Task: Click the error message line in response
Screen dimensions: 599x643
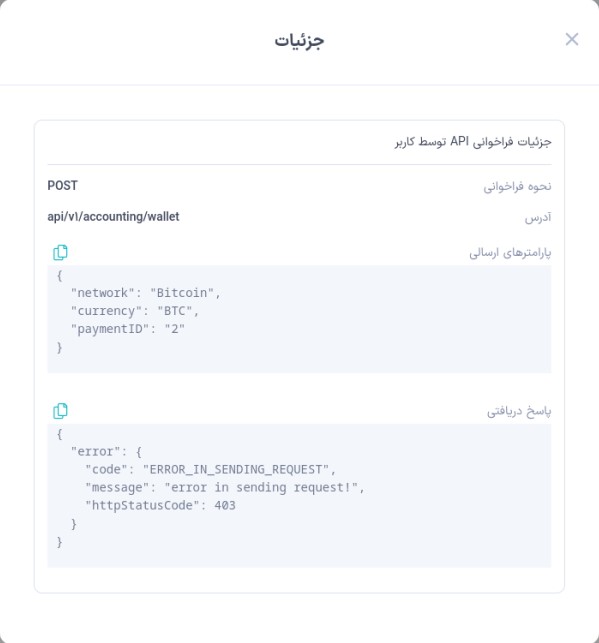Action: pyautogui.click(x=225, y=488)
